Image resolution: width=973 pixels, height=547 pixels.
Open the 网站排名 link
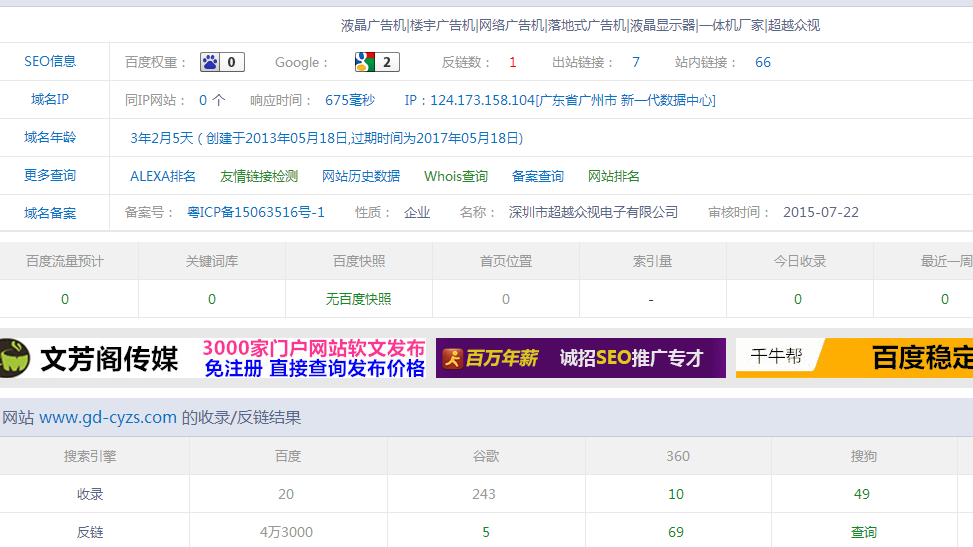pos(613,176)
